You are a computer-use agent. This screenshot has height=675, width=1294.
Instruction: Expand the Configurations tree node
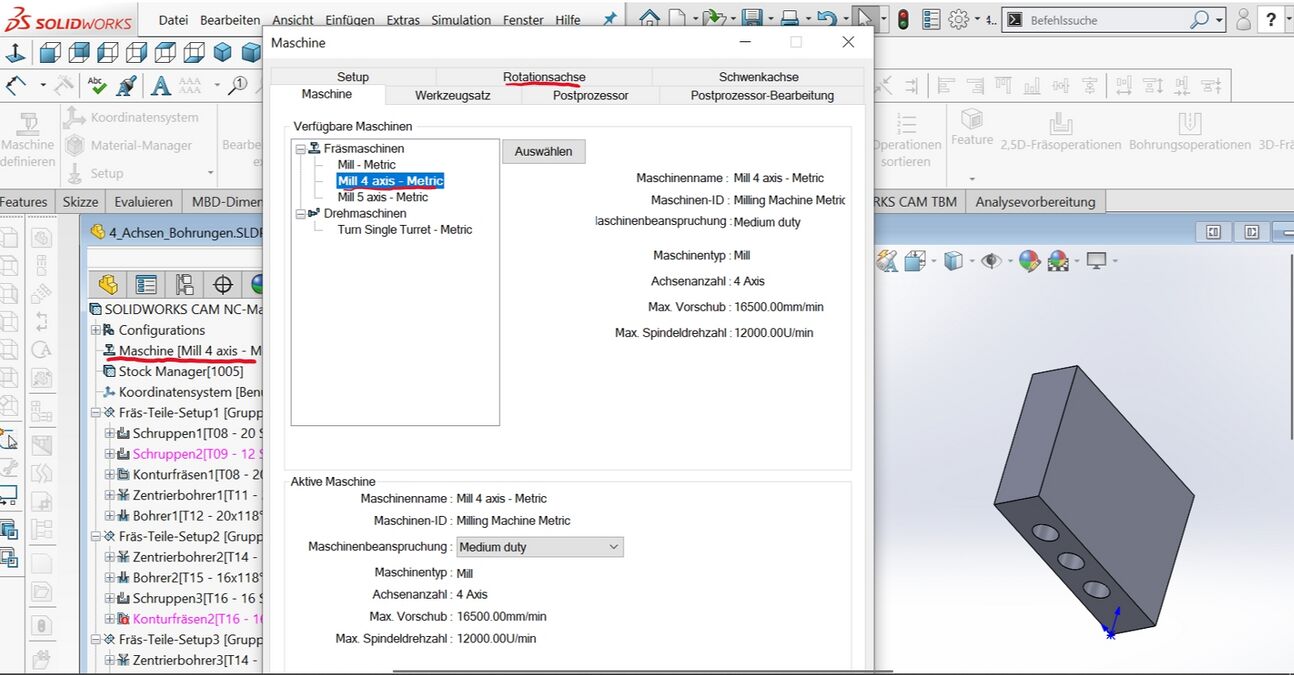pyautogui.click(x=96, y=330)
